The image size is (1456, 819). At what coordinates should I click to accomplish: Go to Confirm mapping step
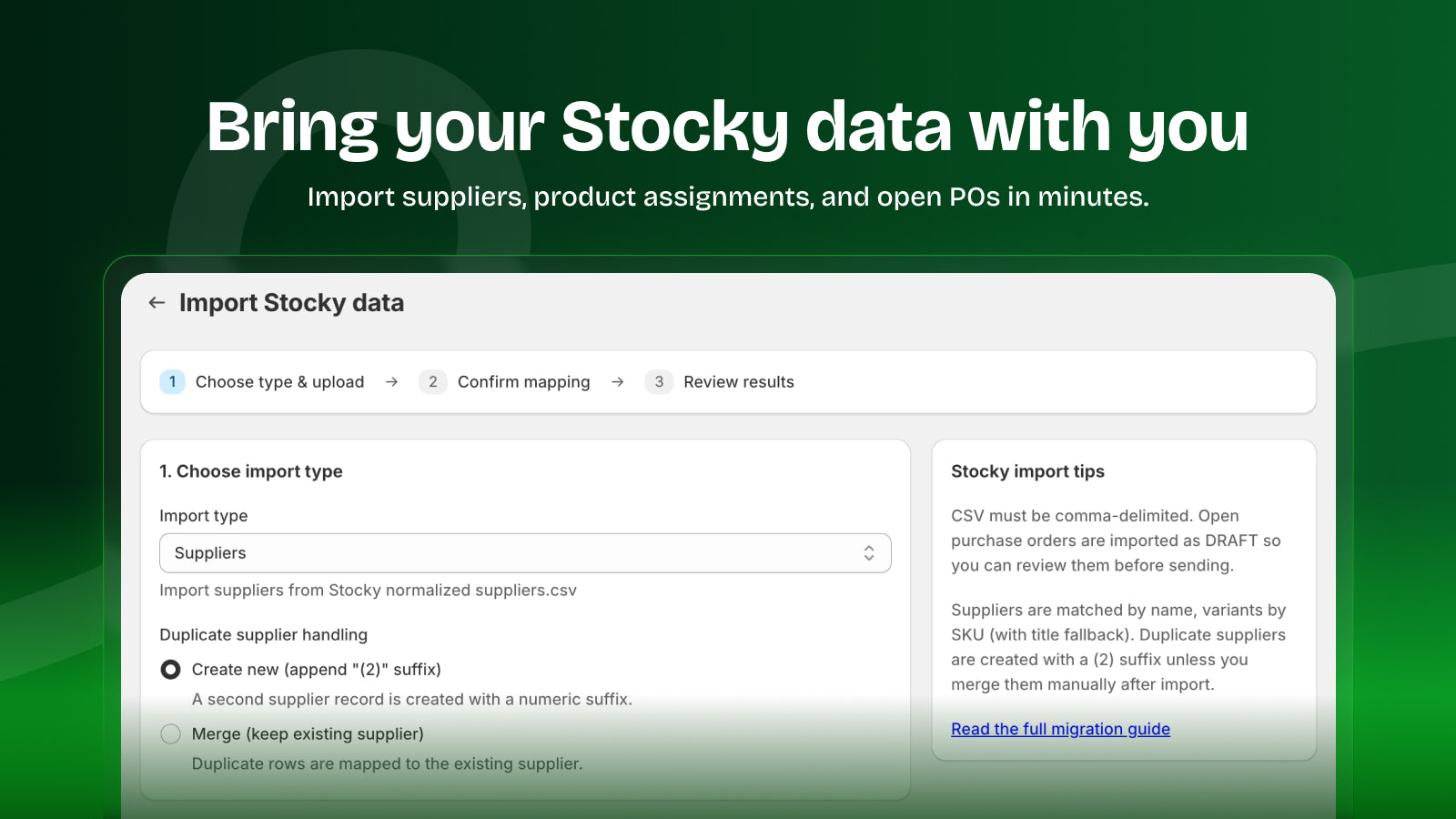coord(523,382)
